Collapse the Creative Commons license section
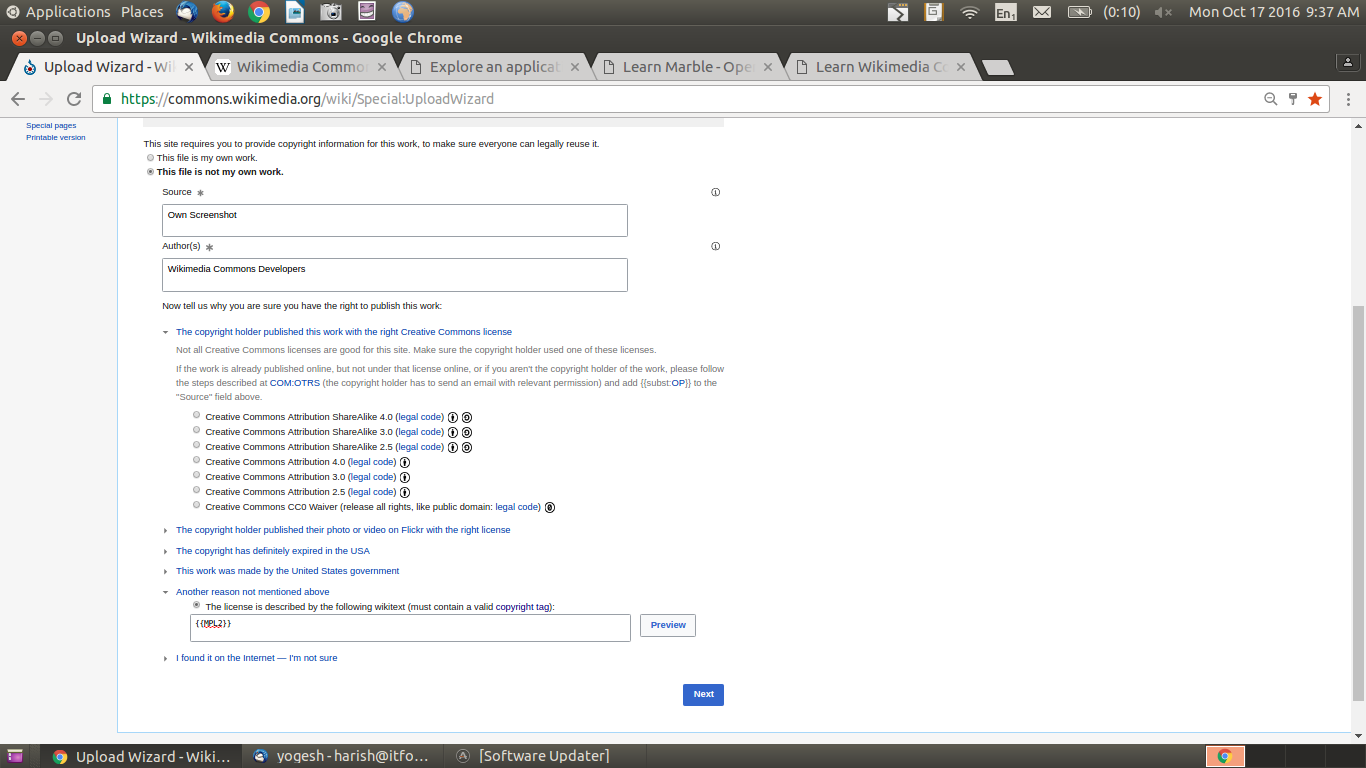 pos(344,332)
